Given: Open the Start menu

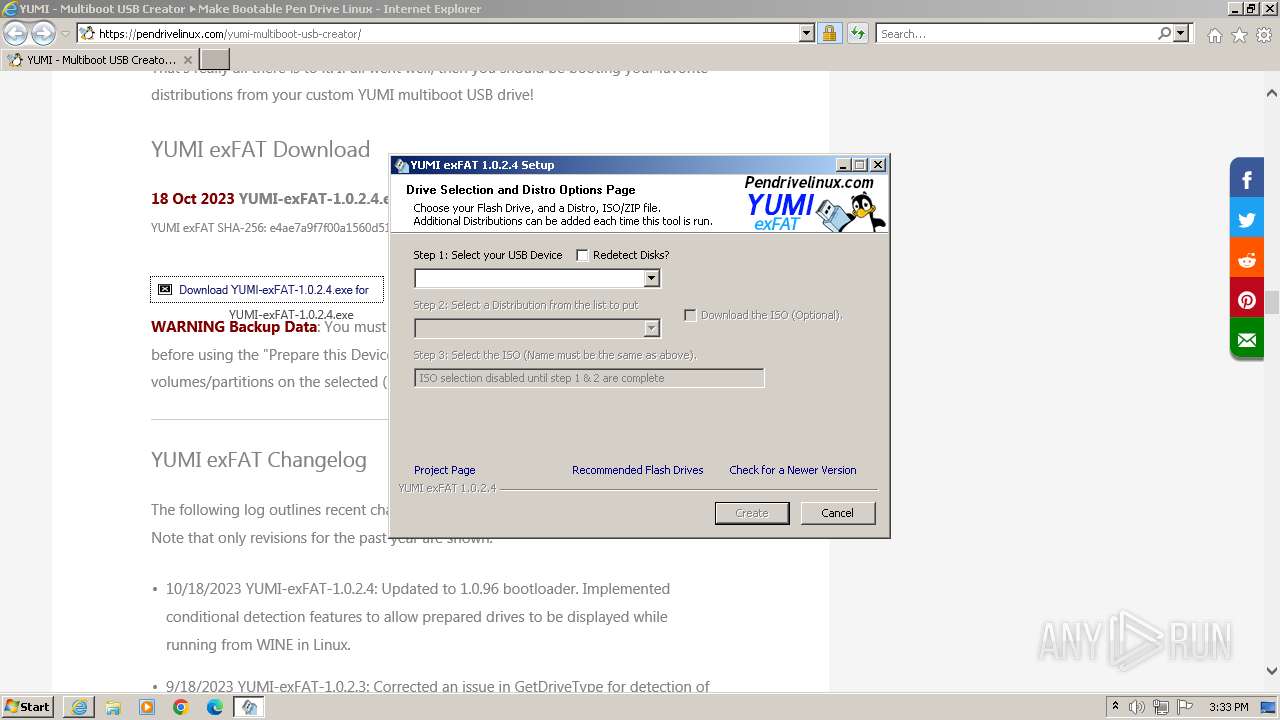Looking at the screenshot, I should pos(28,707).
